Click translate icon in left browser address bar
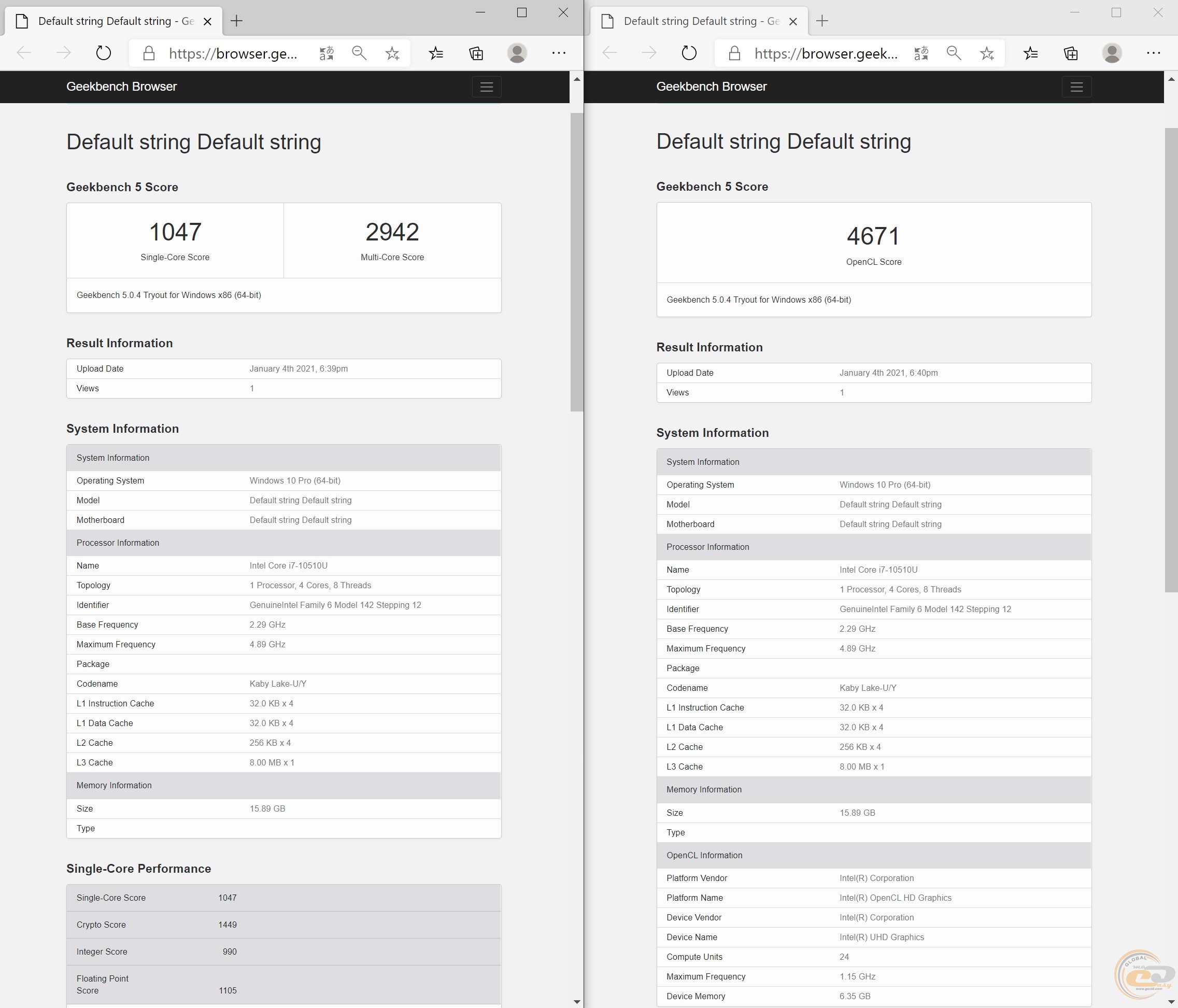Viewport: 1178px width, 1008px height. [327, 53]
